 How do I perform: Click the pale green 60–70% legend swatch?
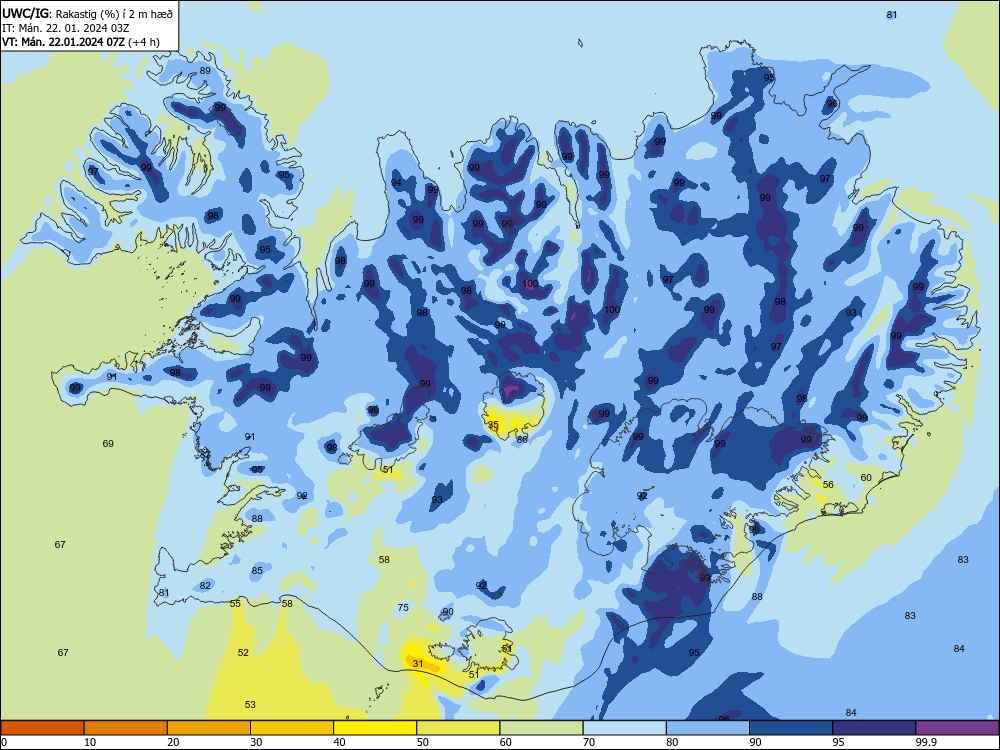(541, 728)
